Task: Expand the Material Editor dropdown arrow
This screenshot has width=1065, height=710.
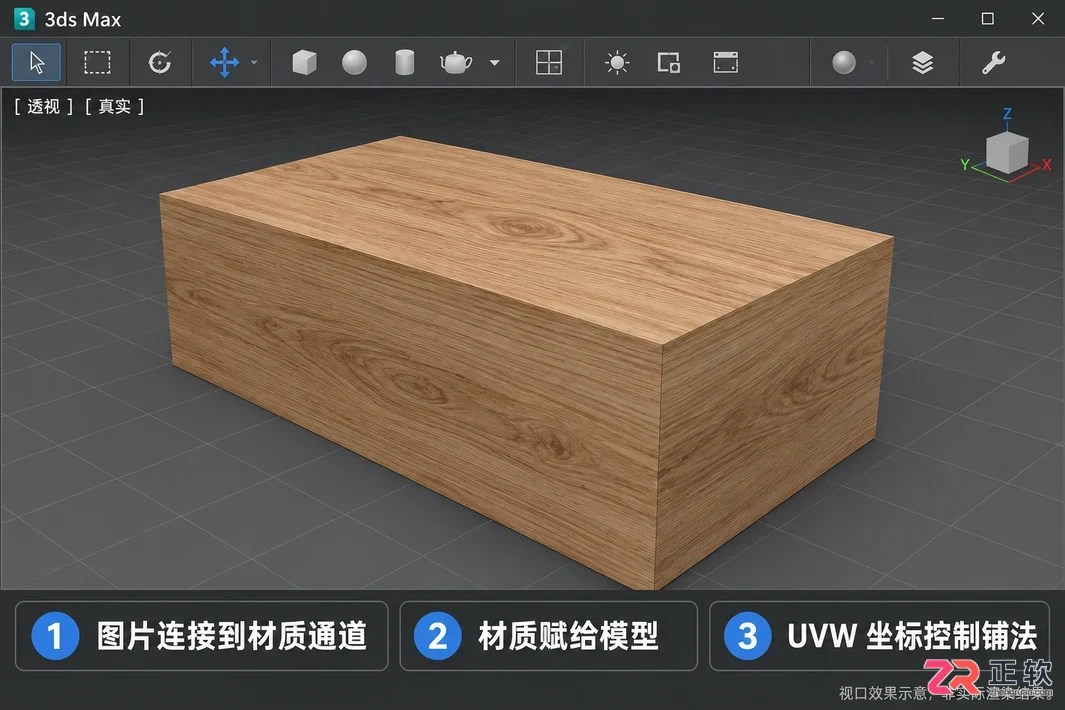Action: [871, 63]
